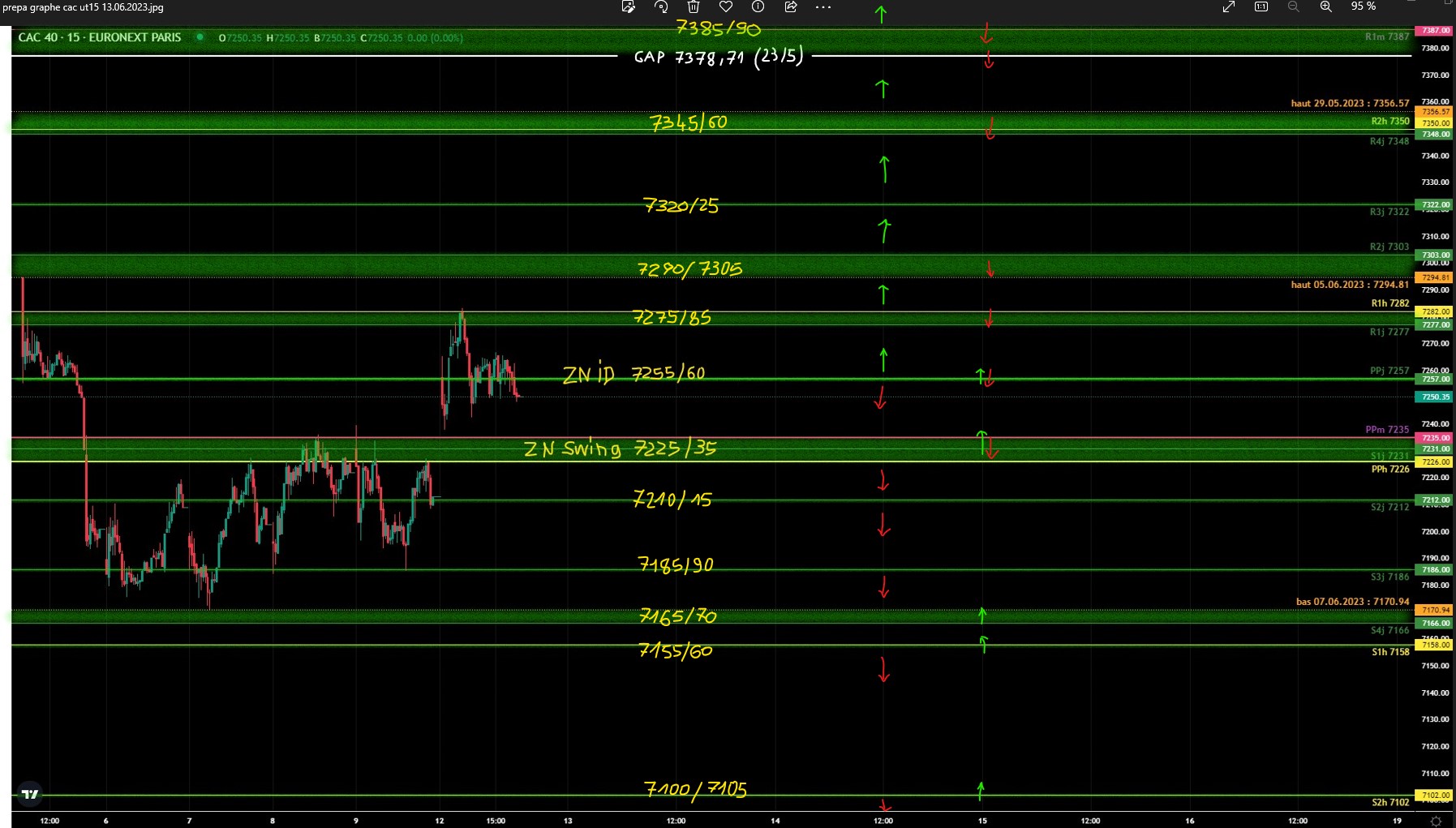Viewport: 1456px width, 828px height.
Task: Click the S4j 7166 pivot label
Action: [1389, 630]
